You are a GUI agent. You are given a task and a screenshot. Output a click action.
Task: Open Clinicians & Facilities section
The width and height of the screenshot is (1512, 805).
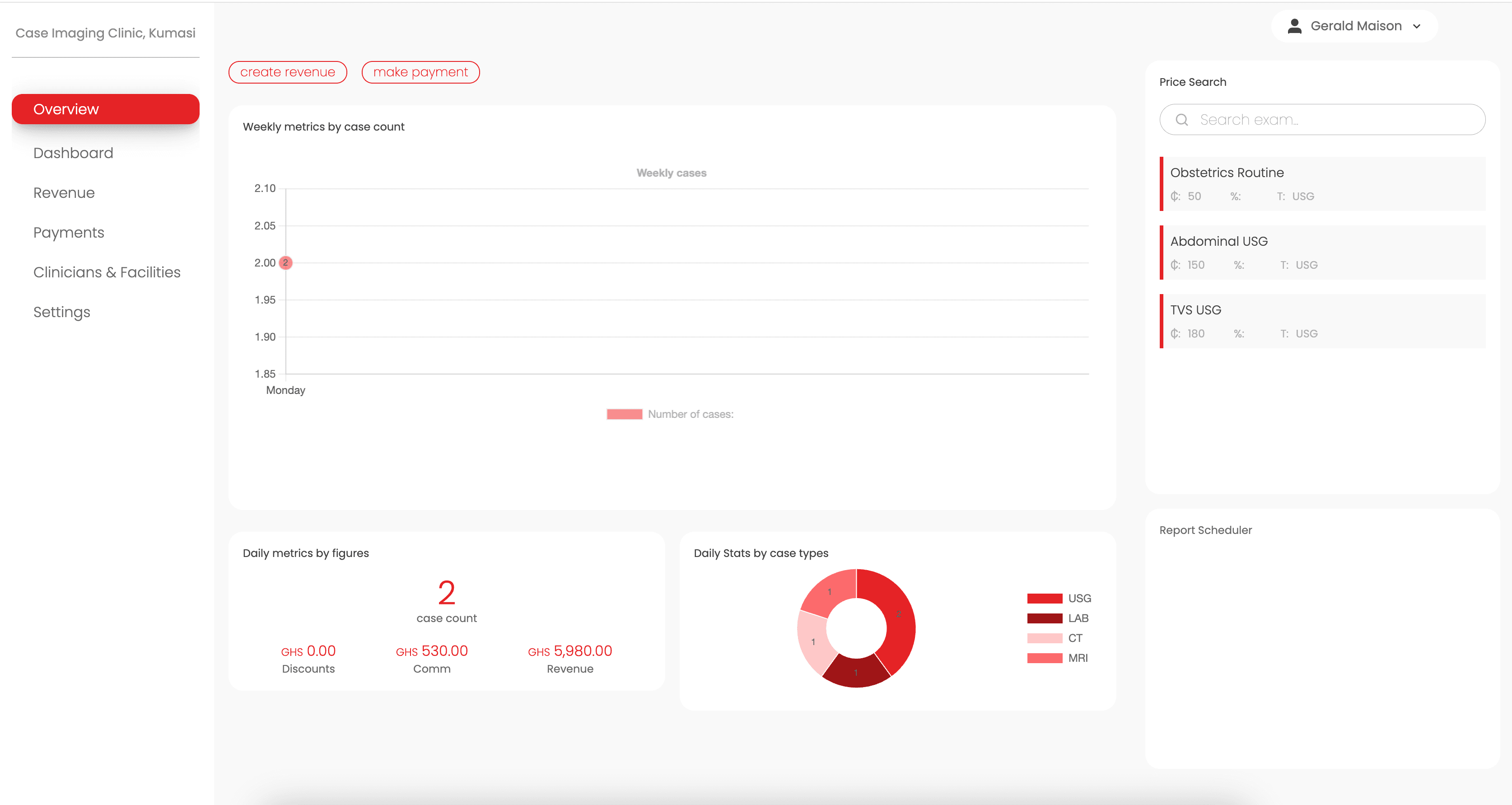tap(107, 272)
